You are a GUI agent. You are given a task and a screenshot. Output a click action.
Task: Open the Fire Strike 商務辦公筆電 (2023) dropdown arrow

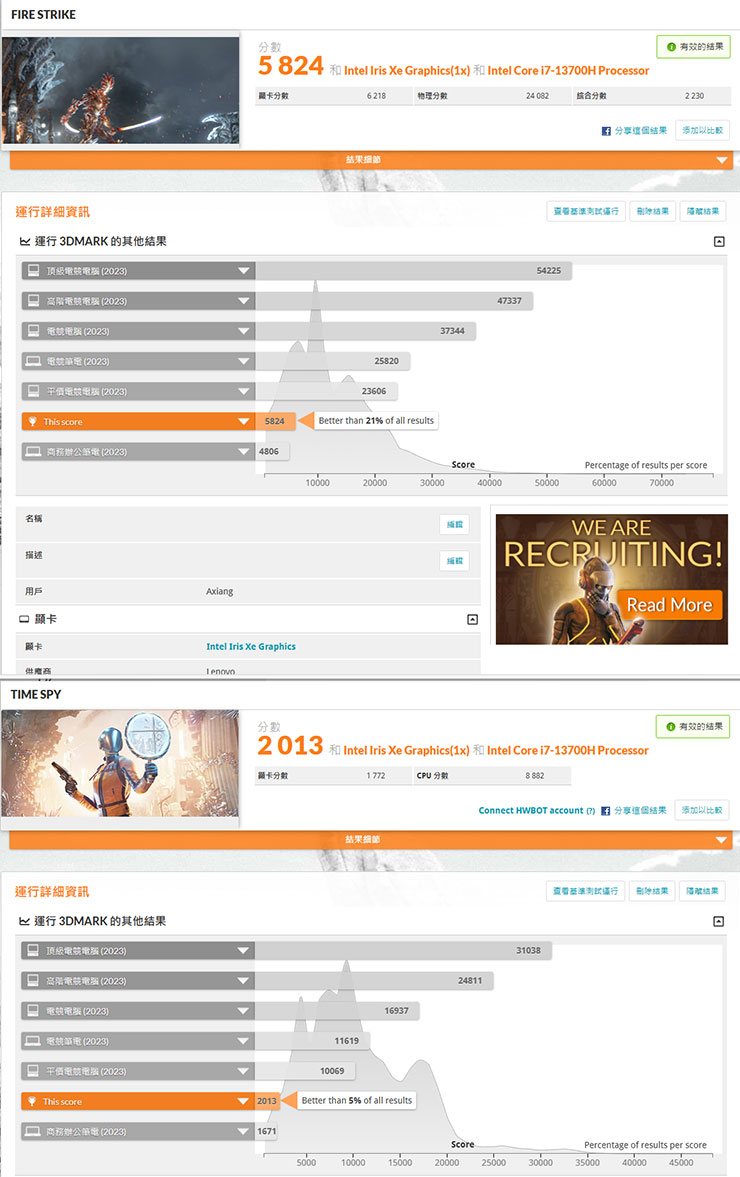243,452
